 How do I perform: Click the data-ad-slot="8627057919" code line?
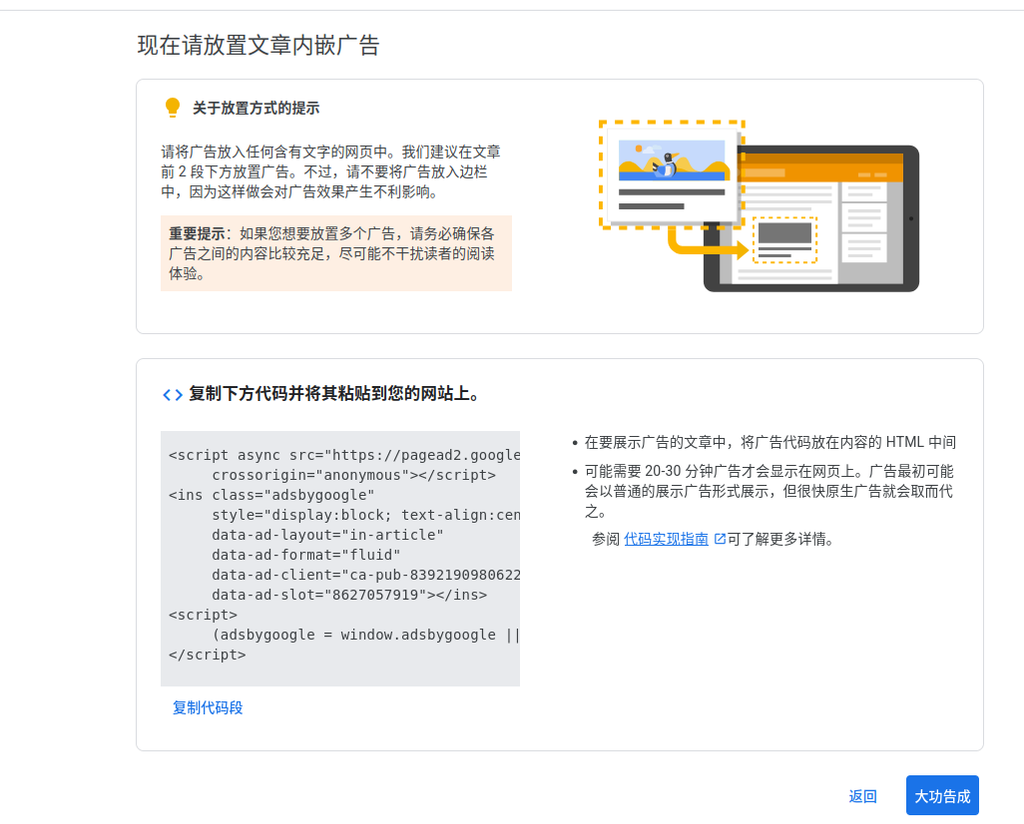[x=349, y=595]
